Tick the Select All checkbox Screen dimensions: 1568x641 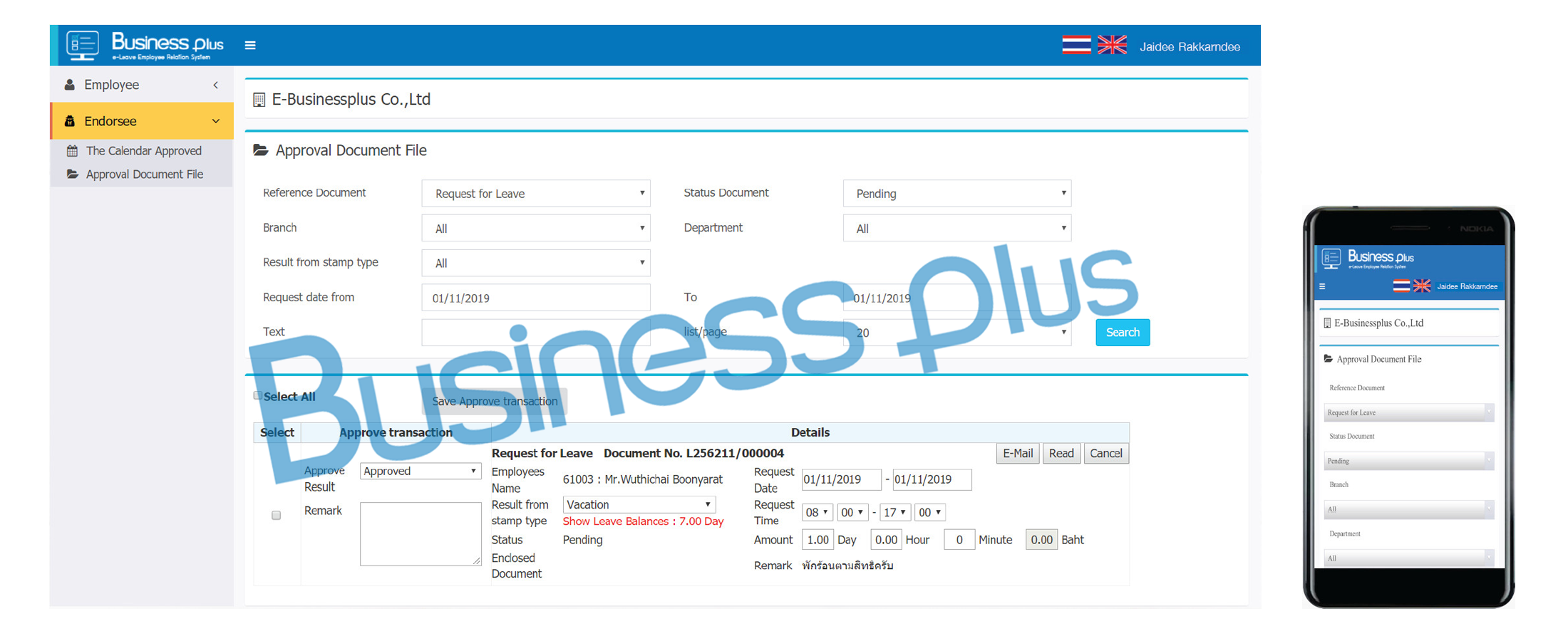click(x=258, y=396)
